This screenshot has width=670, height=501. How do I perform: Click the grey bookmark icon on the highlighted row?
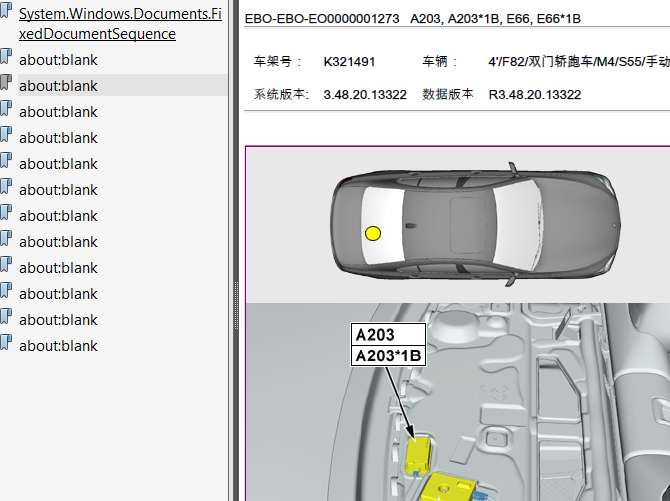tap(6, 83)
